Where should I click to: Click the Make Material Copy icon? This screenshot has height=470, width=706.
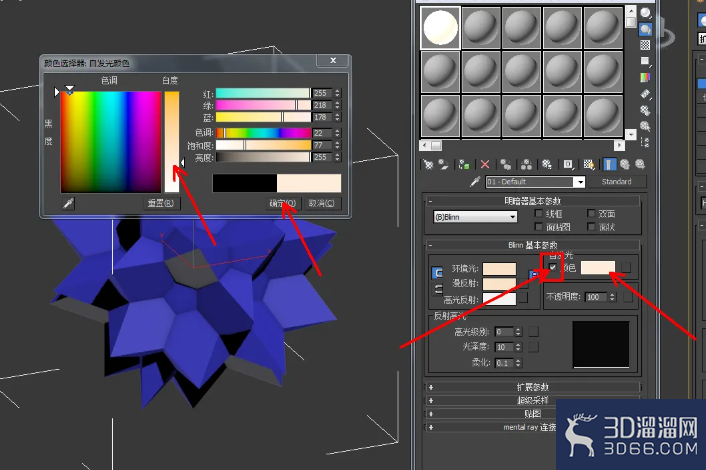coord(506,164)
